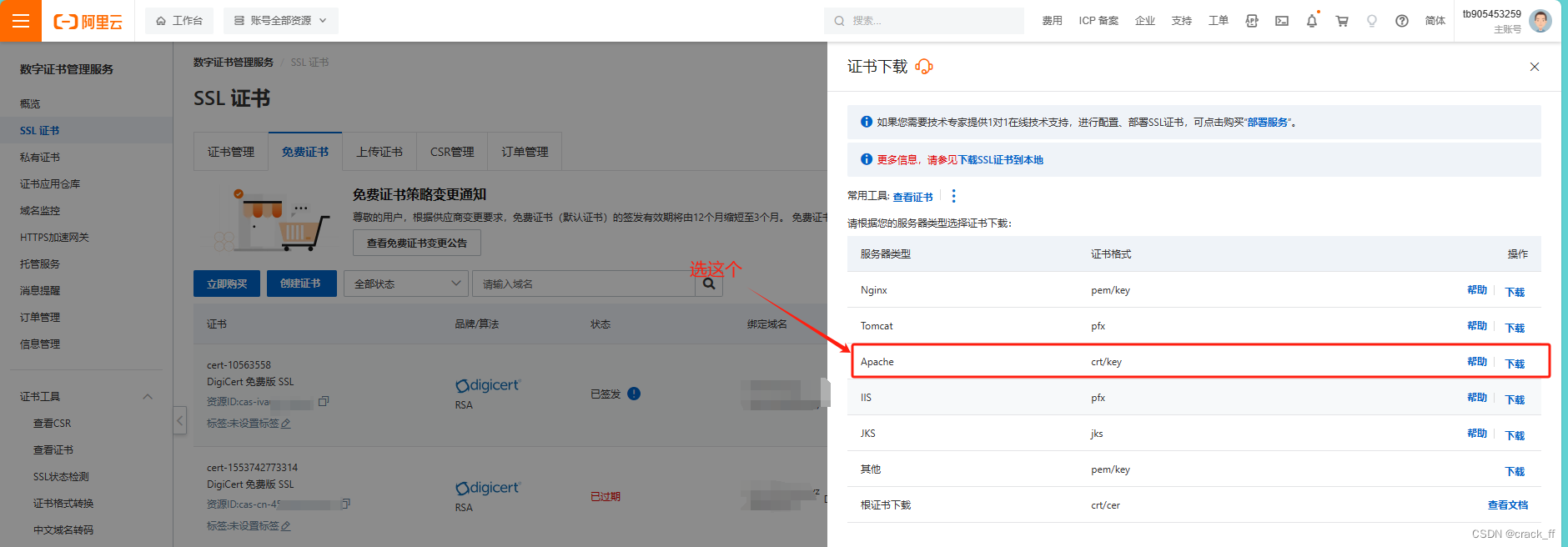Image resolution: width=1568 pixels, height=547 pixels.
Task: Open 企业 in the top menu
Action: point(1145,21)
